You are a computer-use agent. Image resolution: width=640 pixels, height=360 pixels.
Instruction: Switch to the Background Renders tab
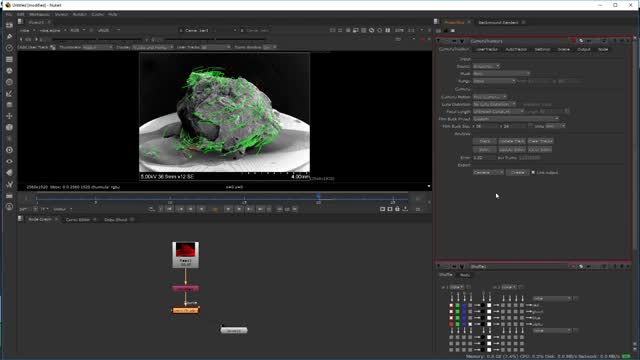[498, 22]
